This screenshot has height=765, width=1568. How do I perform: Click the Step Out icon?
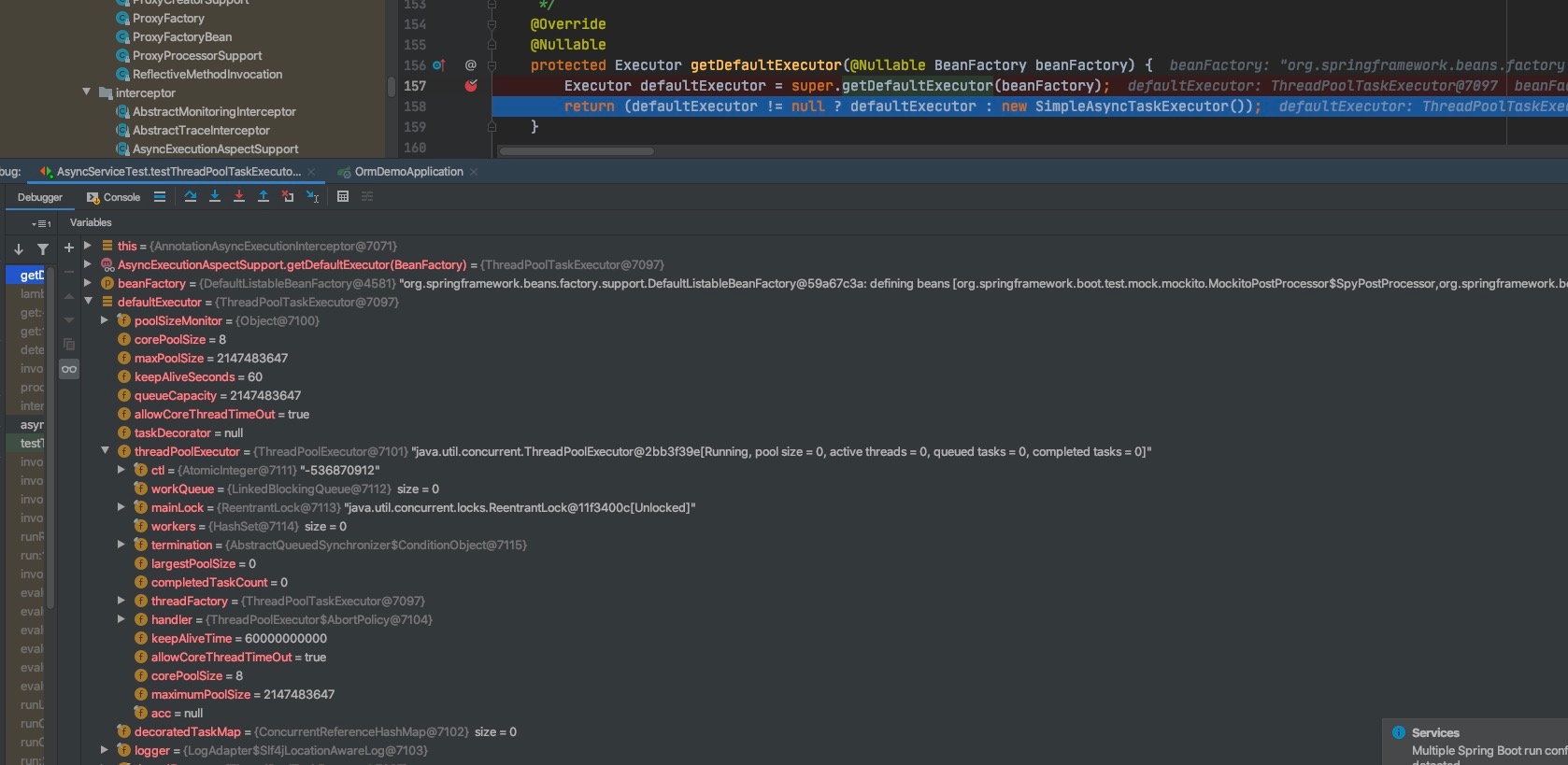coord(264,196)
